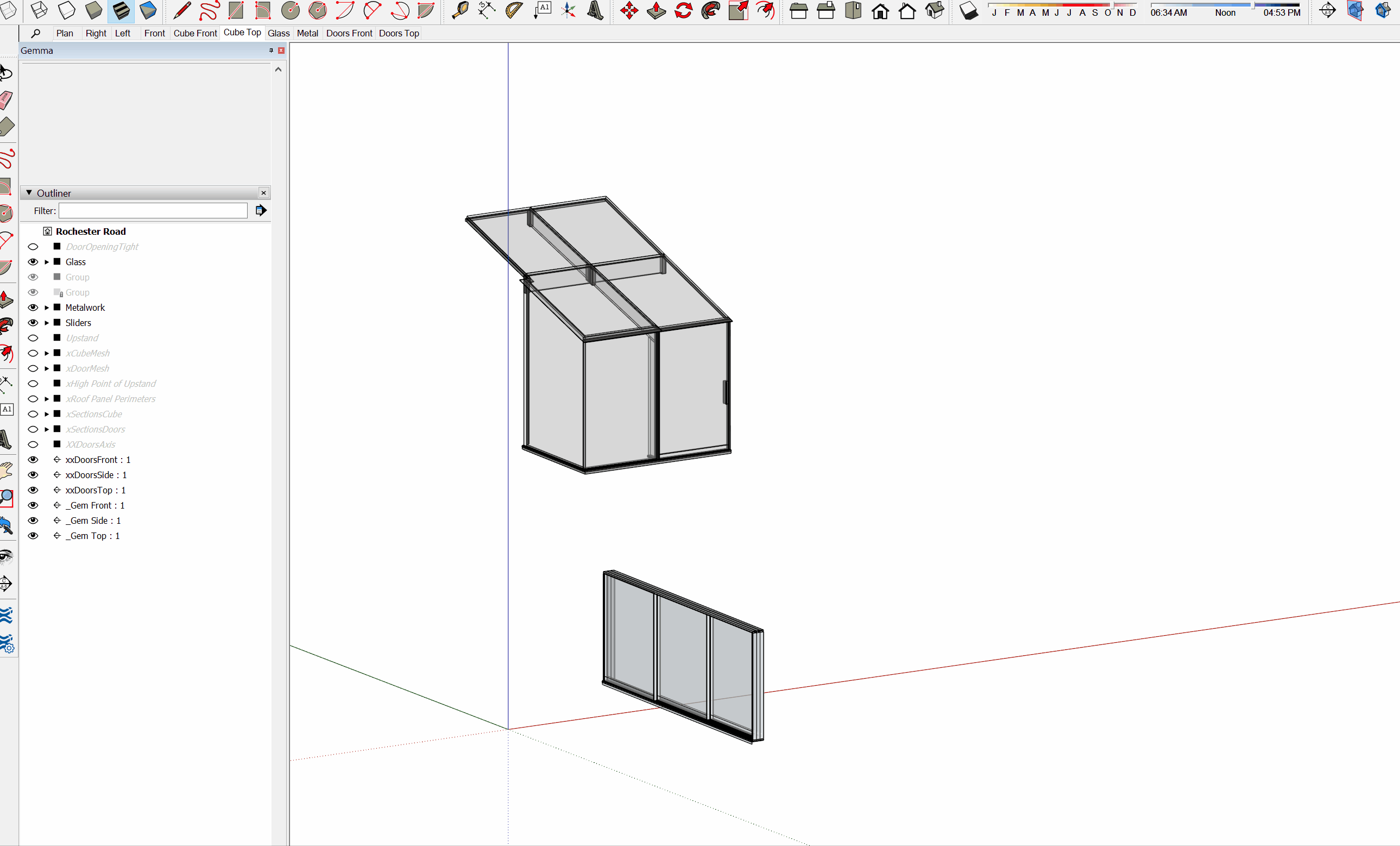
Task: Click the Line pencil tool
Action: tap(182, 10)
